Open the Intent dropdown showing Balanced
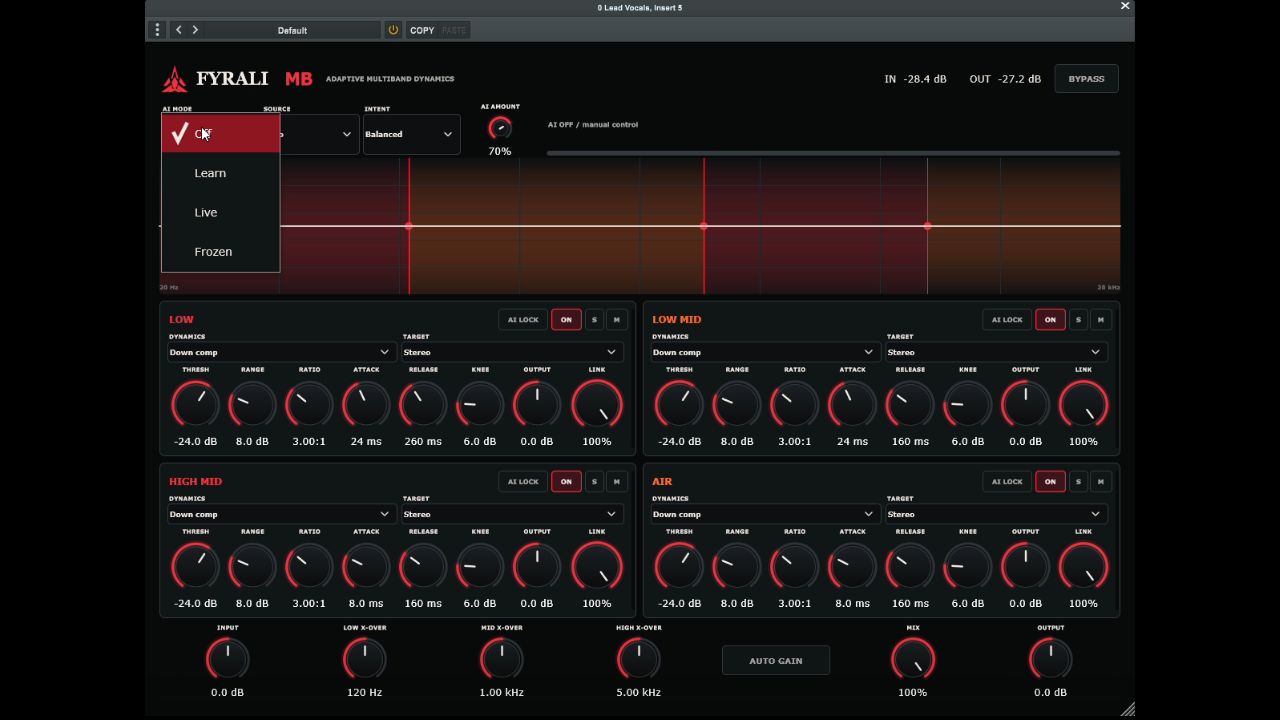Viewport: 1280px width, 720px height. 411,134
